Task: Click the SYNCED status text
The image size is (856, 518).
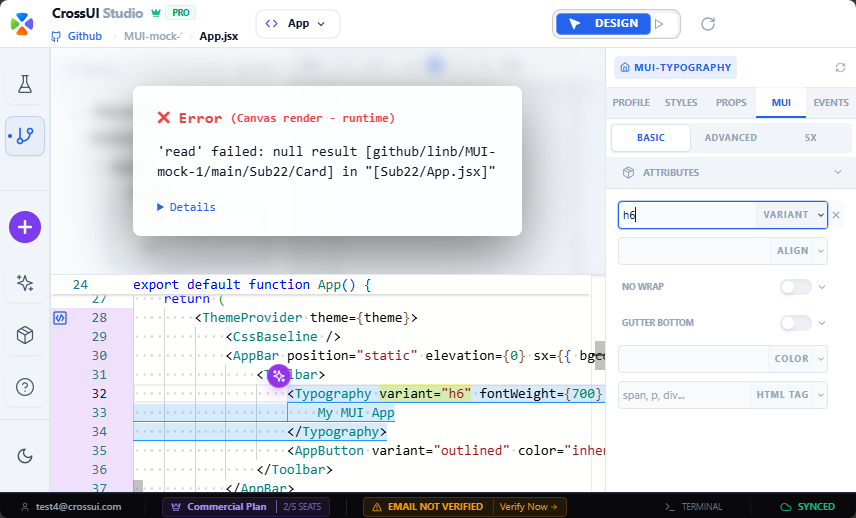Action: tap(816, 507)
